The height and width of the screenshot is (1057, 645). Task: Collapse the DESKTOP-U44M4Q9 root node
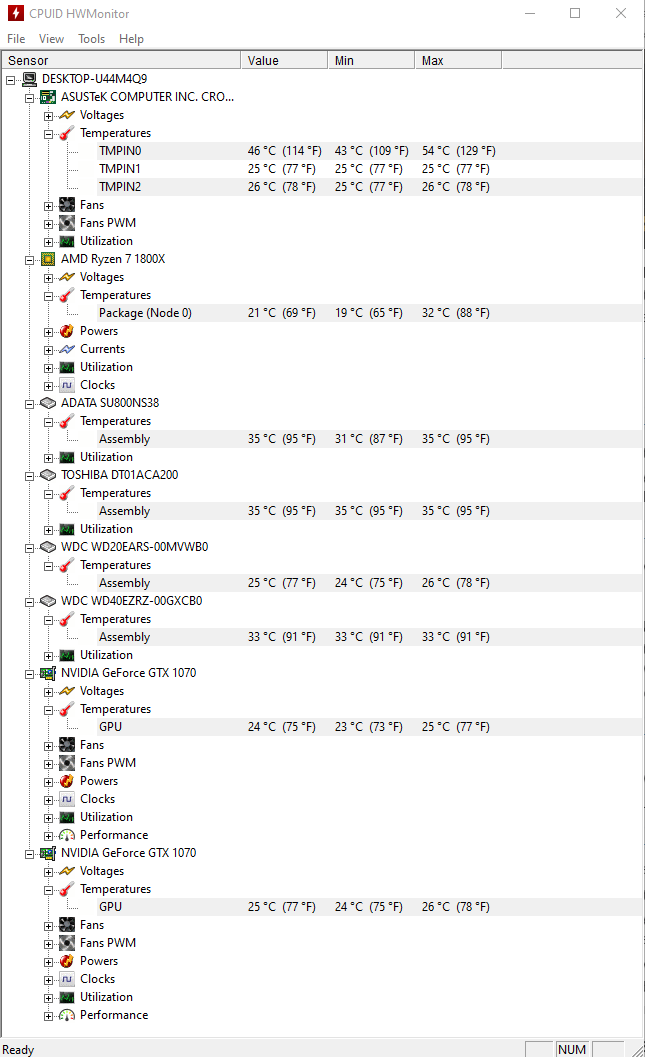tap(11, 79)
